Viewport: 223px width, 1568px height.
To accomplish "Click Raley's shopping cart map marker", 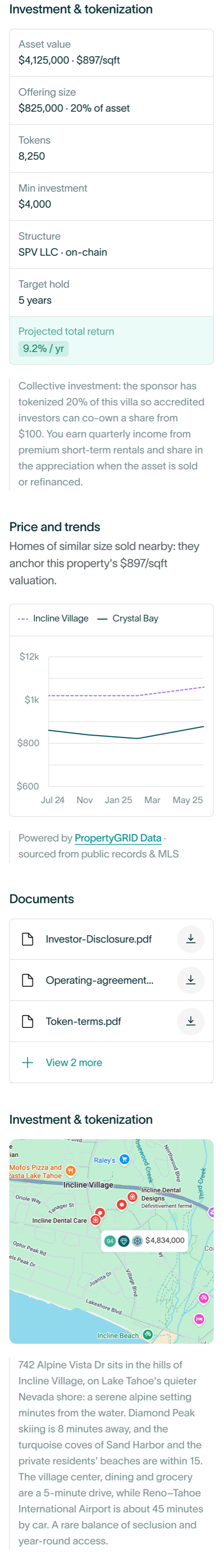I will click(124, 1159).
